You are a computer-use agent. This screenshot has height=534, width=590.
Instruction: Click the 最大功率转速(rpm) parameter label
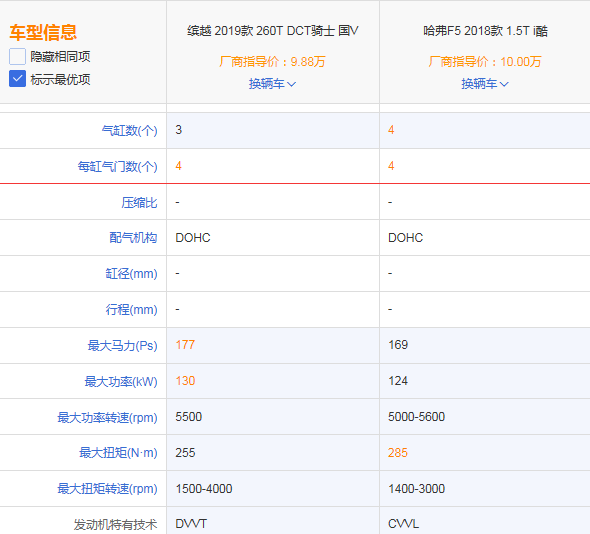coord(107,417)
